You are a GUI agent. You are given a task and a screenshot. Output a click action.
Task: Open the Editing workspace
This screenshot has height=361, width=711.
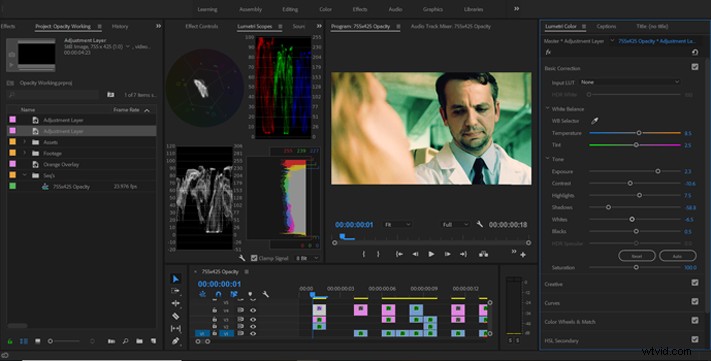[x=290, y=9]
